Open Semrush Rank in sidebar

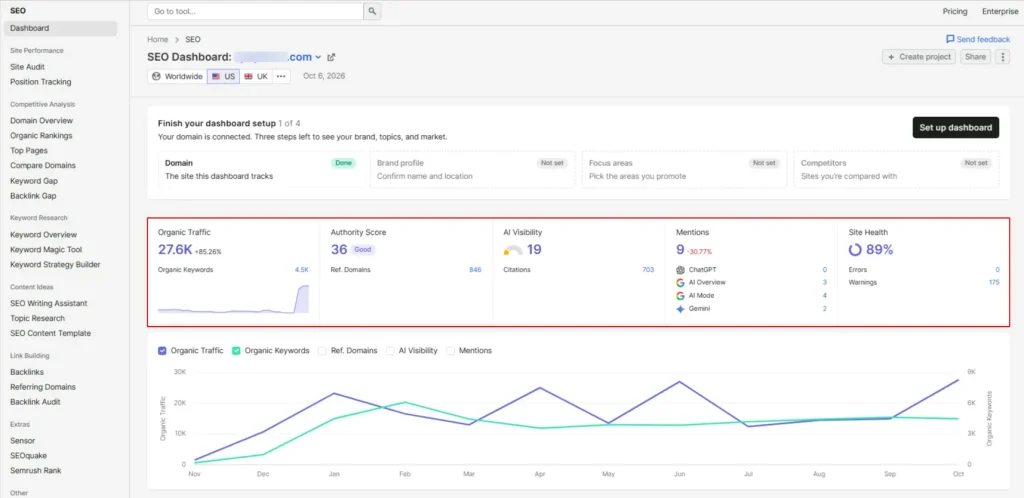click(36, 470)
